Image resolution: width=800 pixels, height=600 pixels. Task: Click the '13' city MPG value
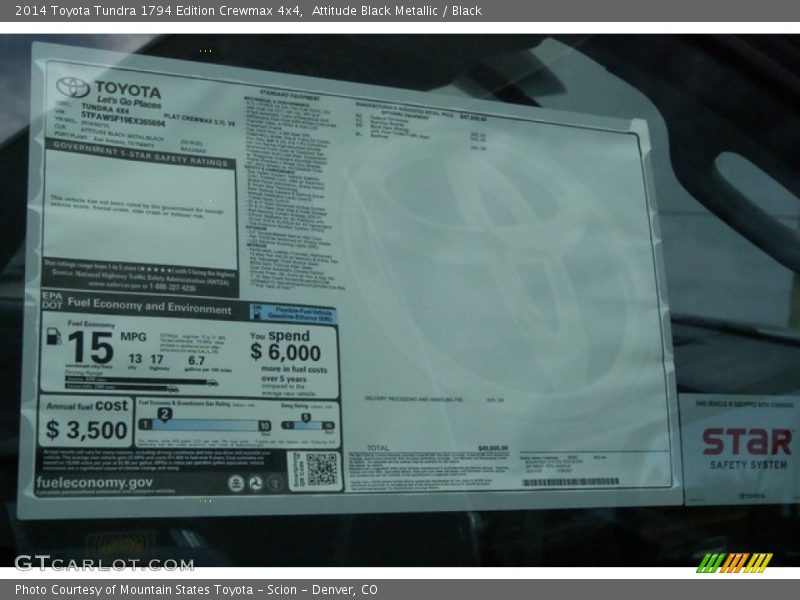135,359
